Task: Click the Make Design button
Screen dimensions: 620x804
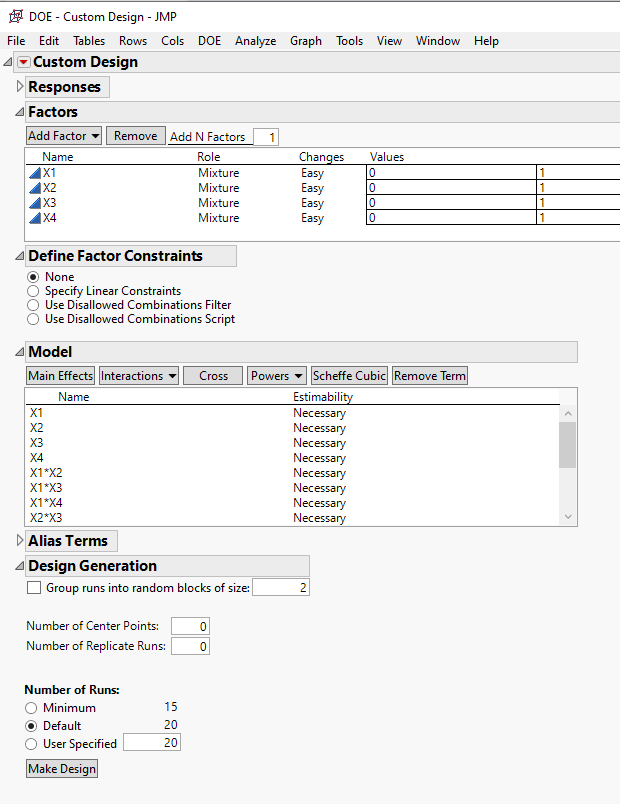Action: pyautogui.click(x=60, y=768)
